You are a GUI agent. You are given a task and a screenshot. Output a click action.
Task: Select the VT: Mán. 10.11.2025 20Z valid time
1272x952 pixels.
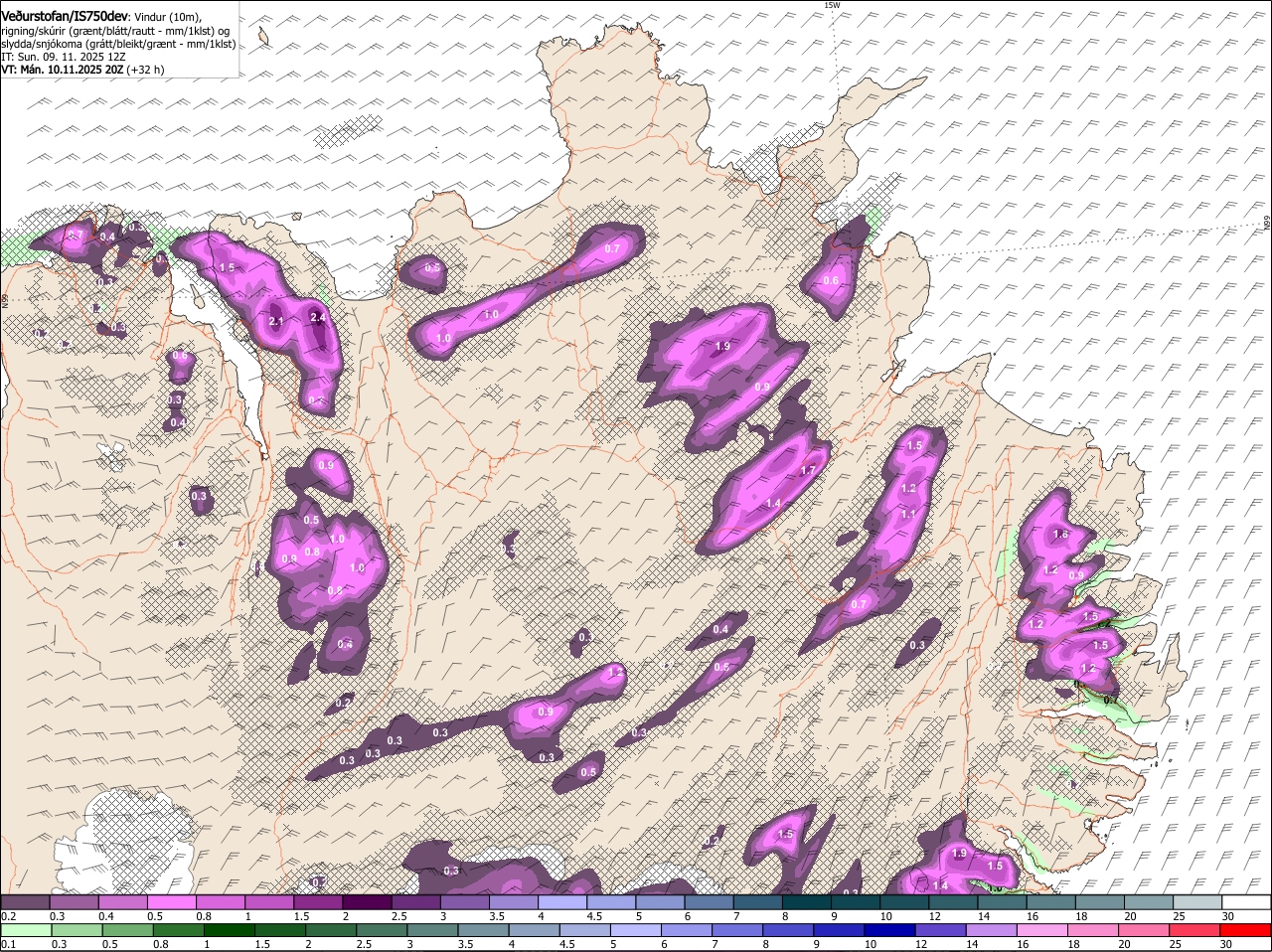tap(61, 70)
